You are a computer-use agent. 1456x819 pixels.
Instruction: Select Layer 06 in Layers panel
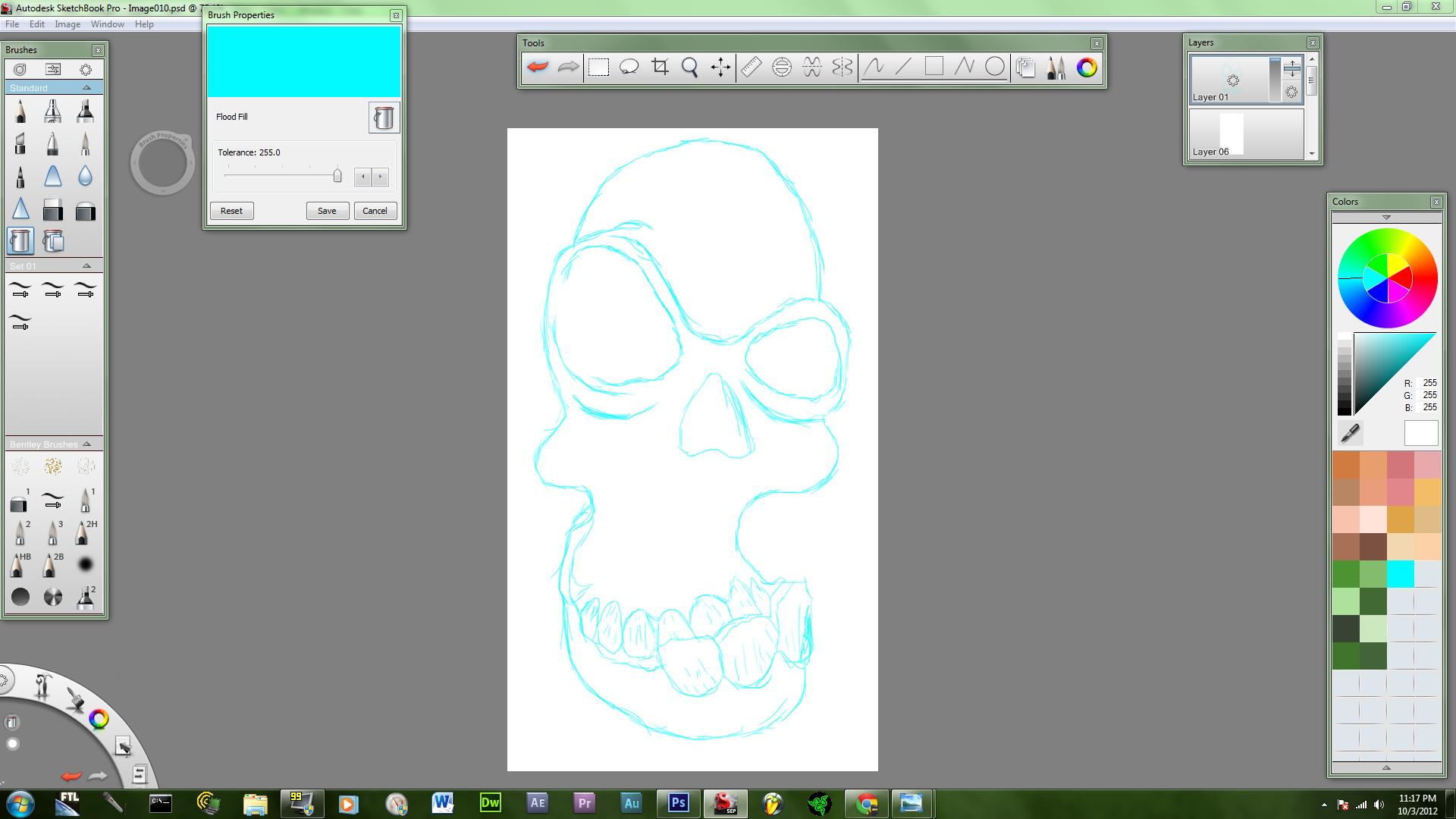point(1246,134)
